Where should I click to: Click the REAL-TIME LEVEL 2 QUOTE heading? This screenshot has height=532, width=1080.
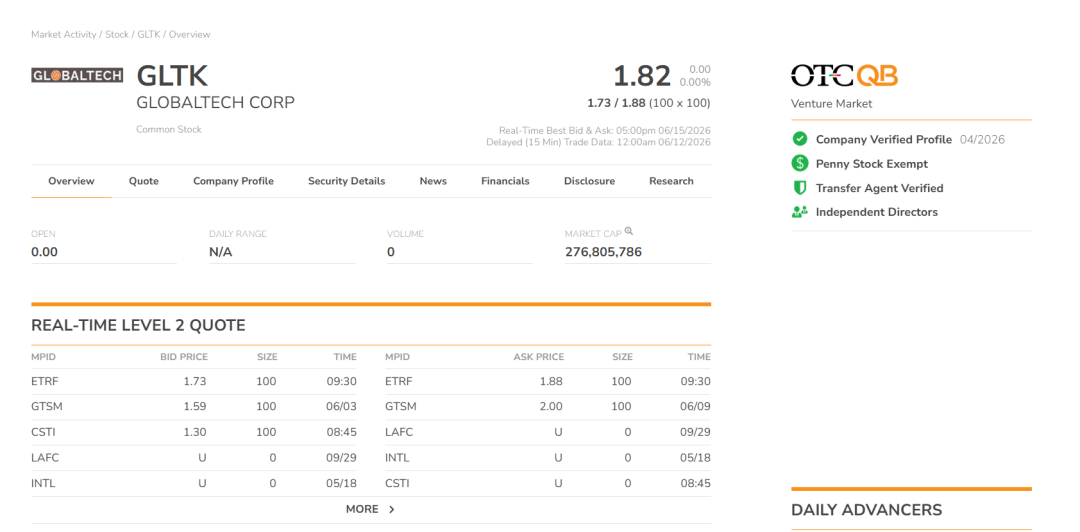click(138, 325)
